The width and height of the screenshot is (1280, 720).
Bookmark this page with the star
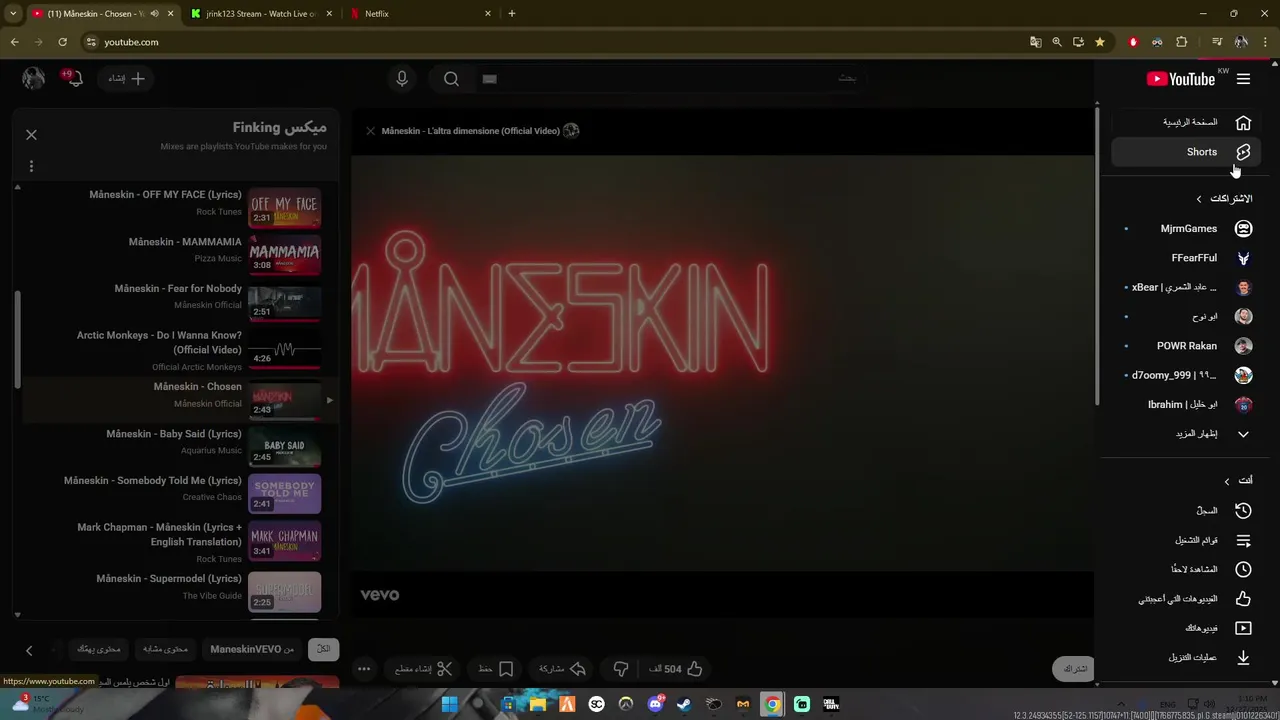point(1100,42)
